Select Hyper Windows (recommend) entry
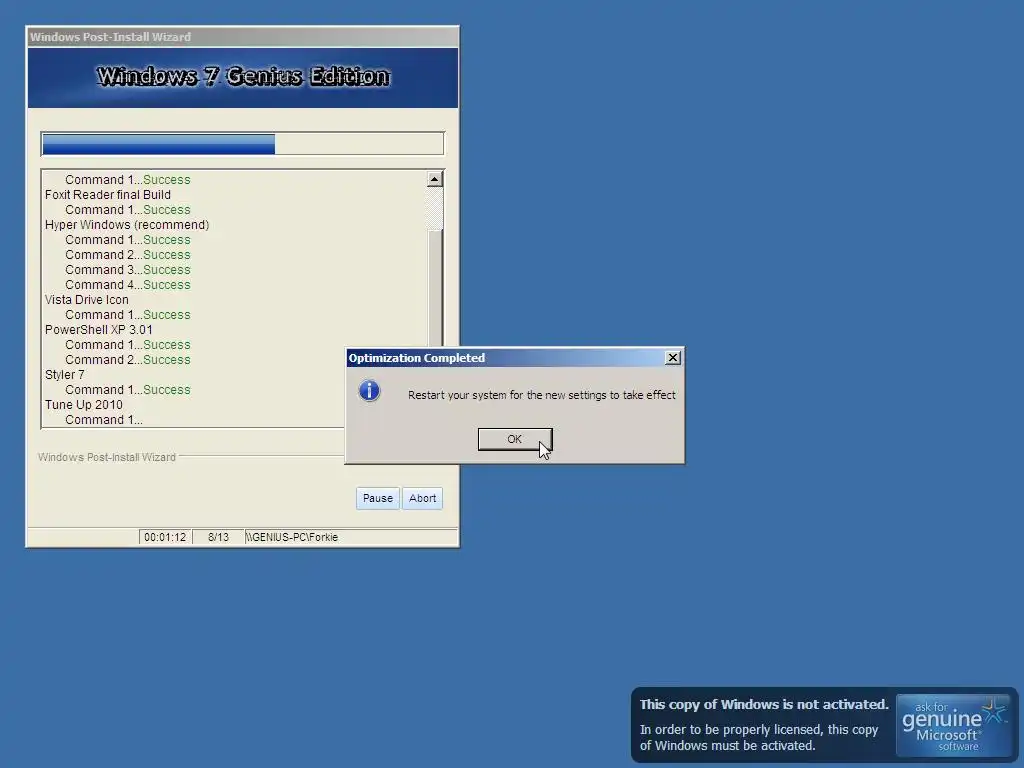 point(127,225)
